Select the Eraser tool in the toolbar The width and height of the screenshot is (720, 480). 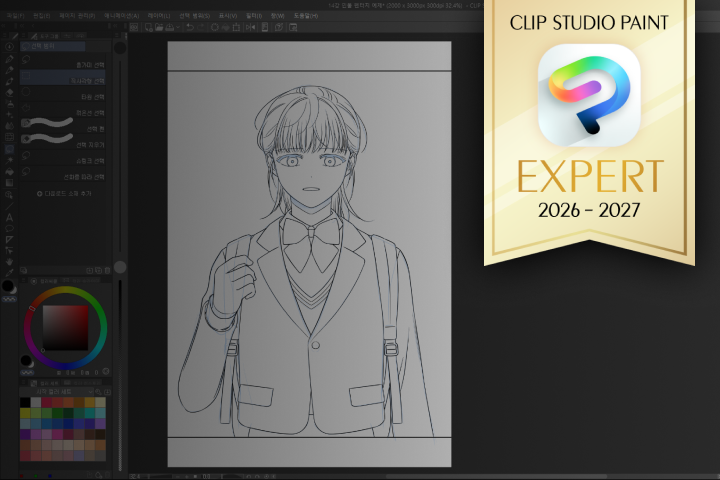click(9, 92)
